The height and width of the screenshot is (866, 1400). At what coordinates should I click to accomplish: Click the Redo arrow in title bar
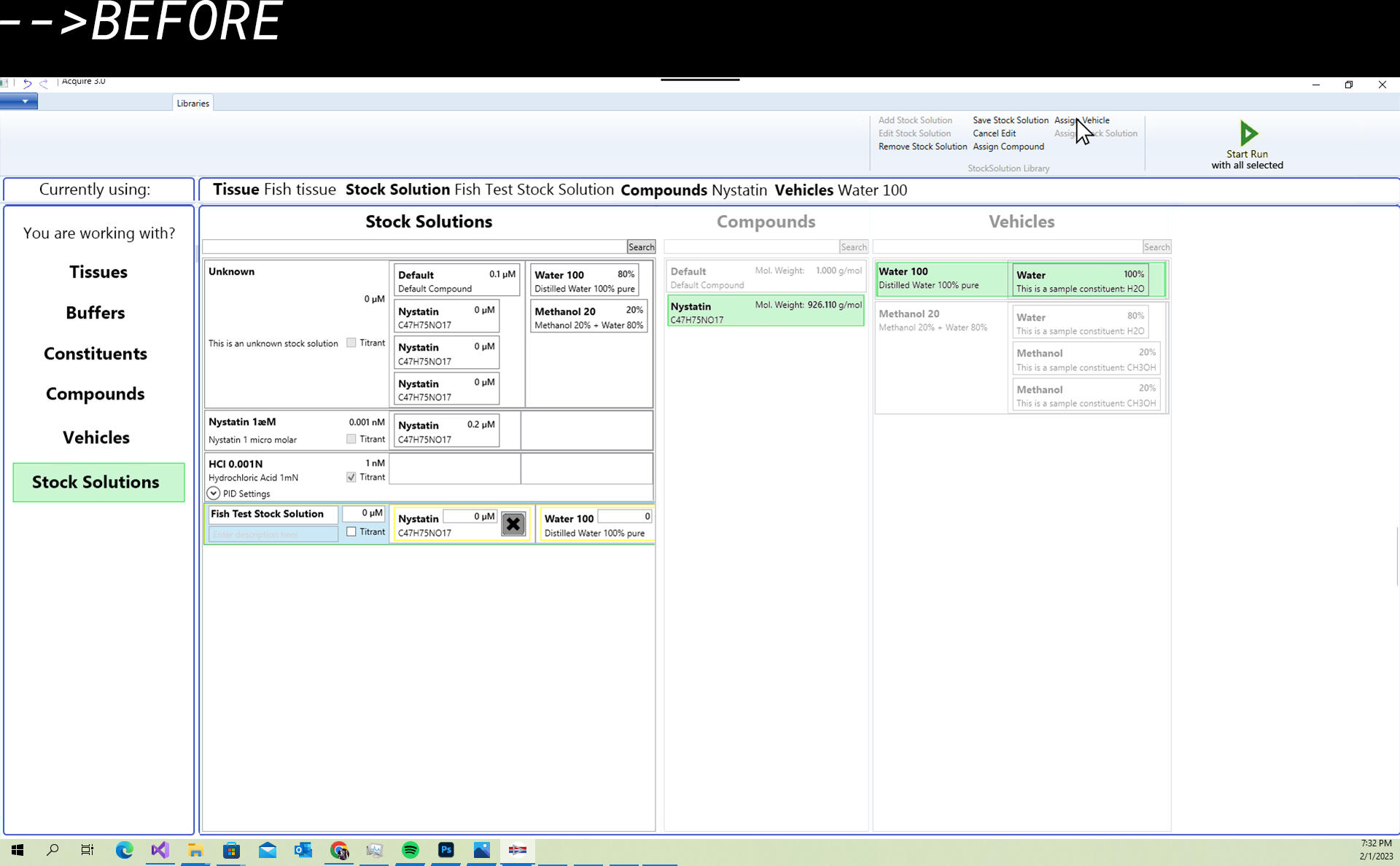point(44,83)
